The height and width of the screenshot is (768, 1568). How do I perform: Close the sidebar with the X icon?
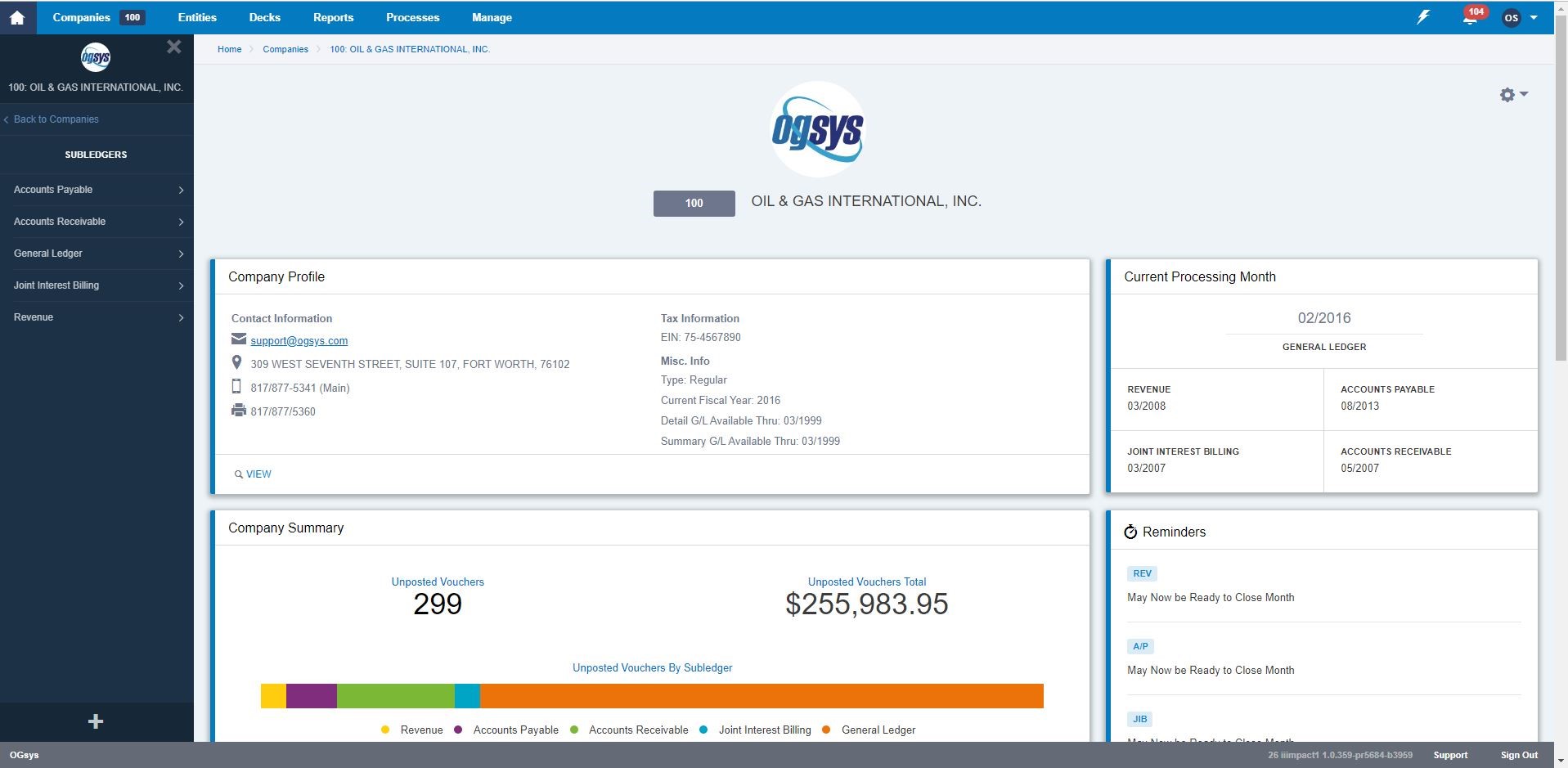point(173,47)
